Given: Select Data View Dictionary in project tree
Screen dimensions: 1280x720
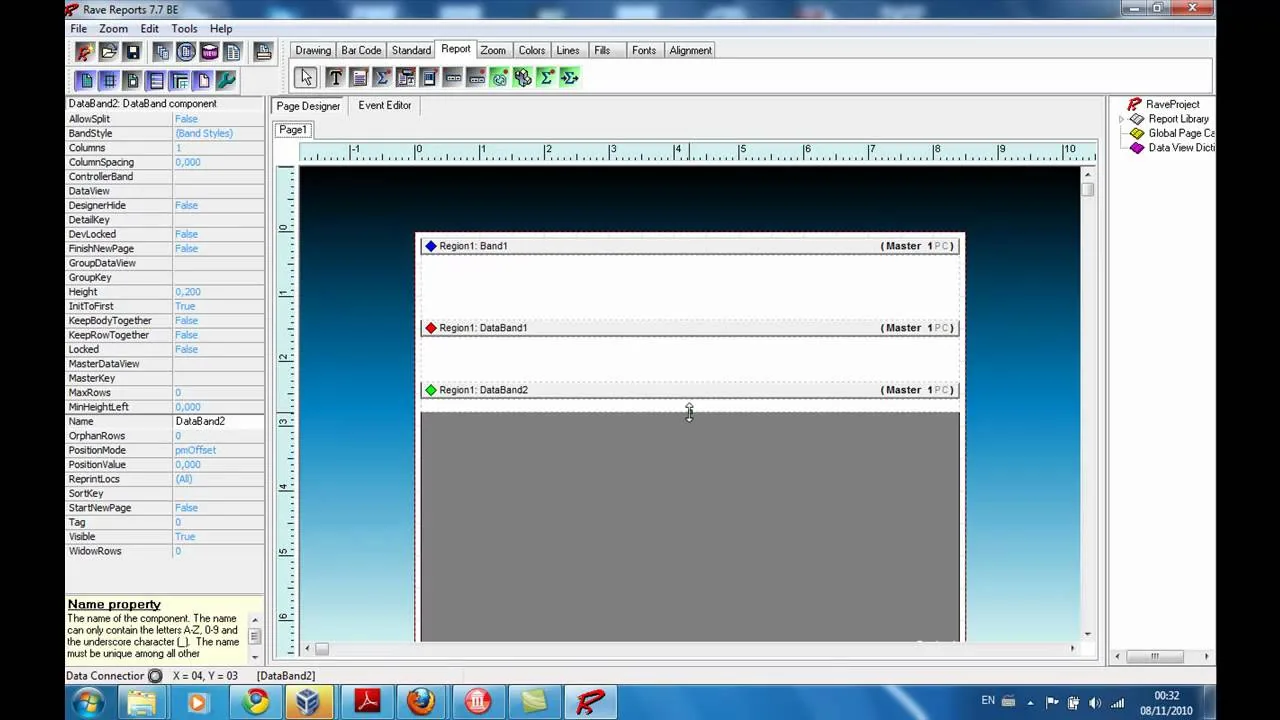Looking at the screenshot, I should 1181,148.
